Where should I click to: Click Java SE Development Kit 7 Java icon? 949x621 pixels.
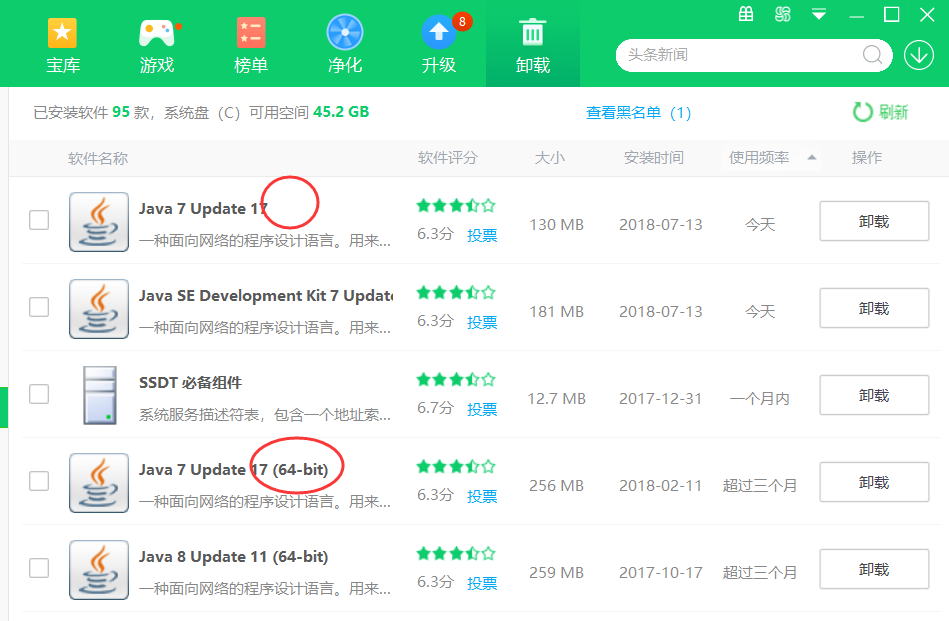[x=99, y=309]
